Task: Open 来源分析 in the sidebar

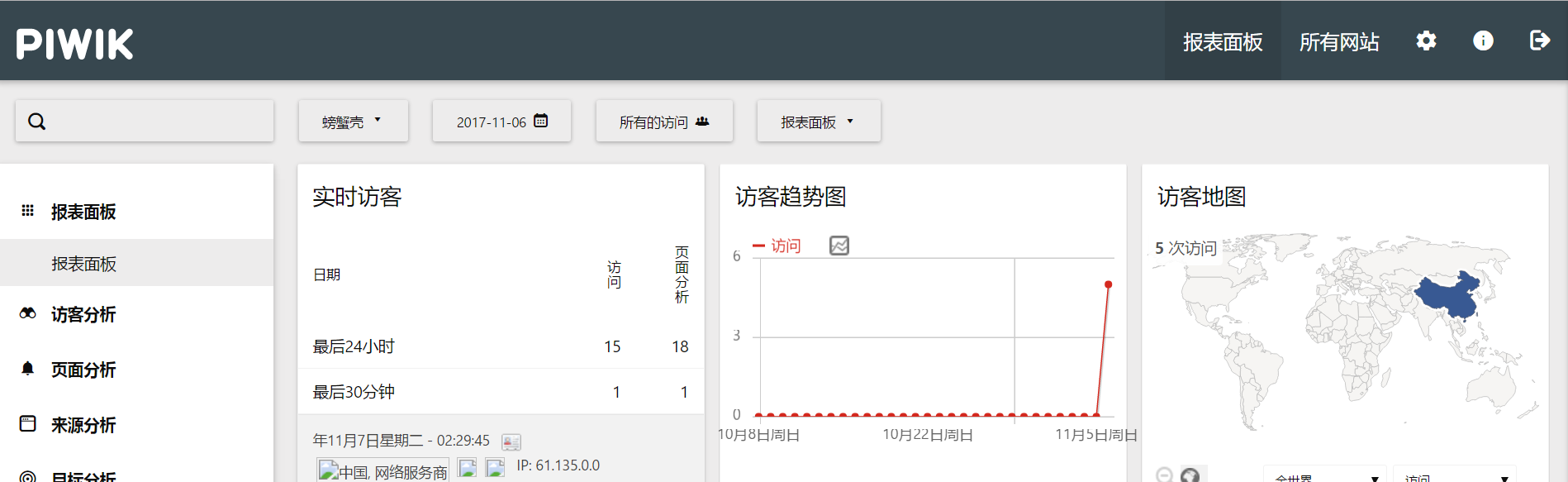Action: [x=83, y=425]
